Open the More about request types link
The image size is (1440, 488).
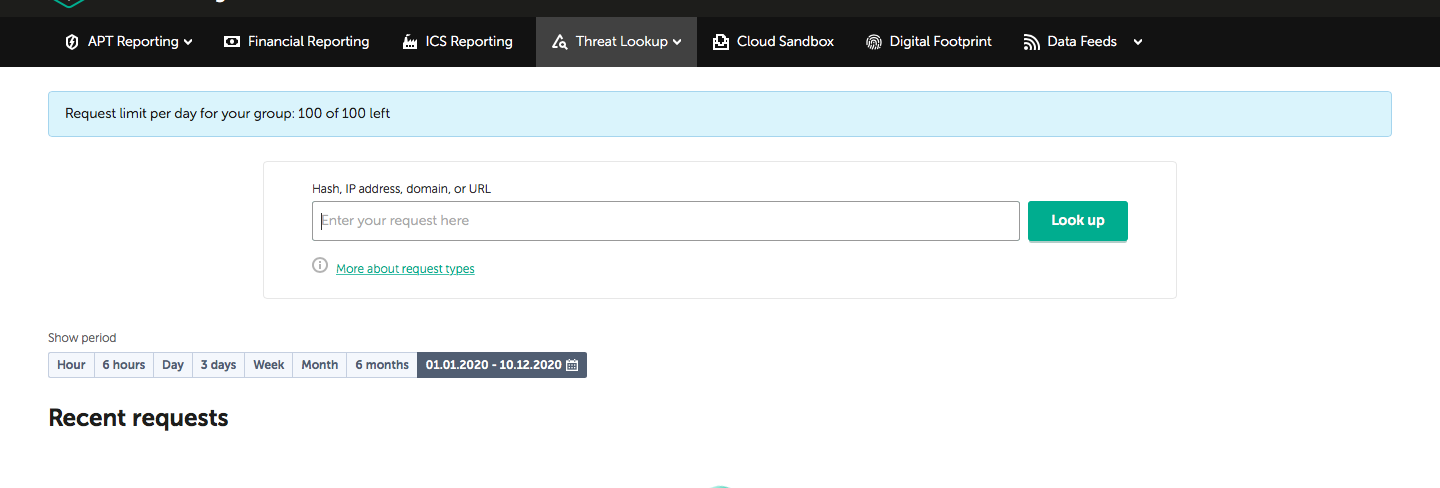pos(405,269)
